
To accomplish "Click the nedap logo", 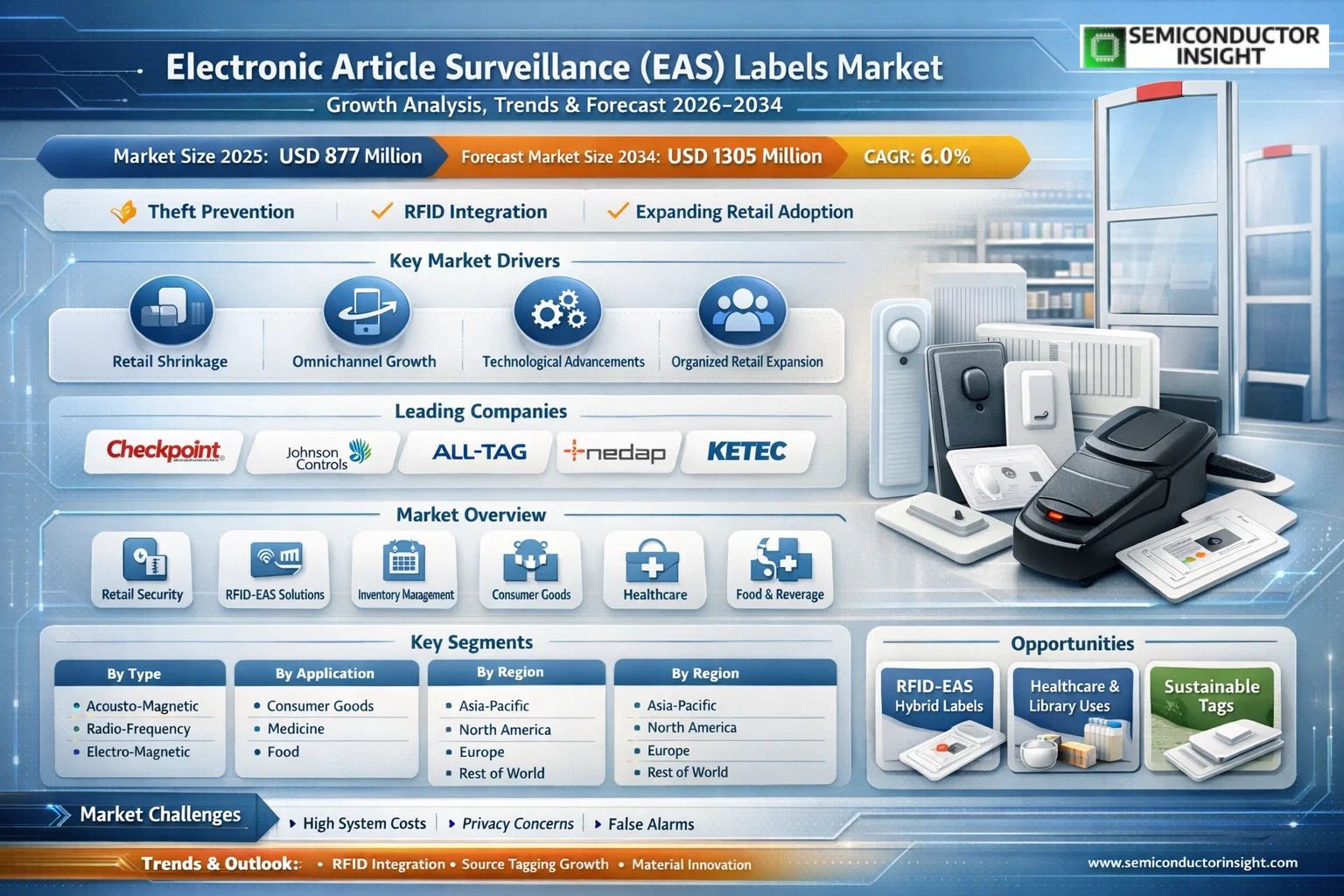I will pos(614,452).
